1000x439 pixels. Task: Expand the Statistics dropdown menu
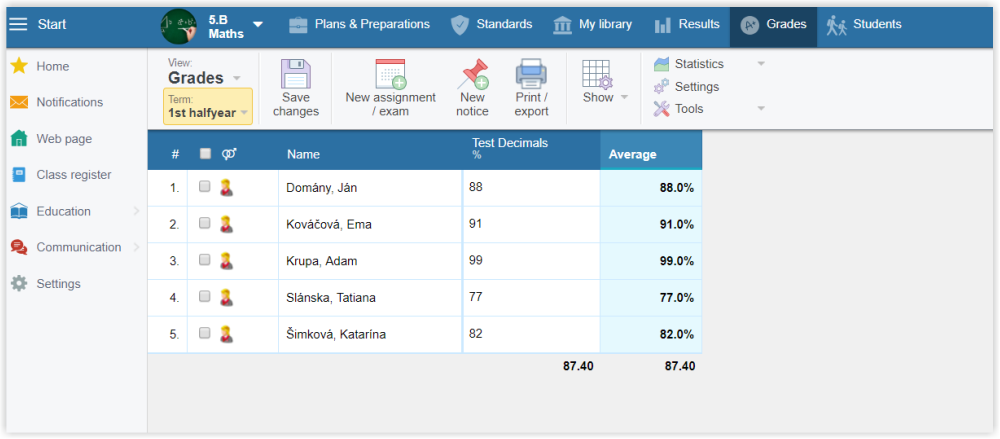[x=761, y=64]
